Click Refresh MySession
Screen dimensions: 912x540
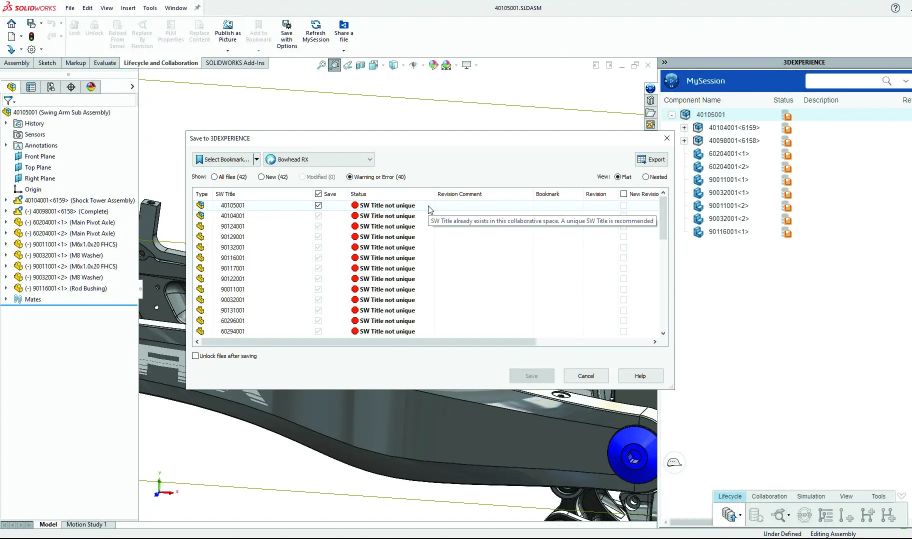coord(316,31)
